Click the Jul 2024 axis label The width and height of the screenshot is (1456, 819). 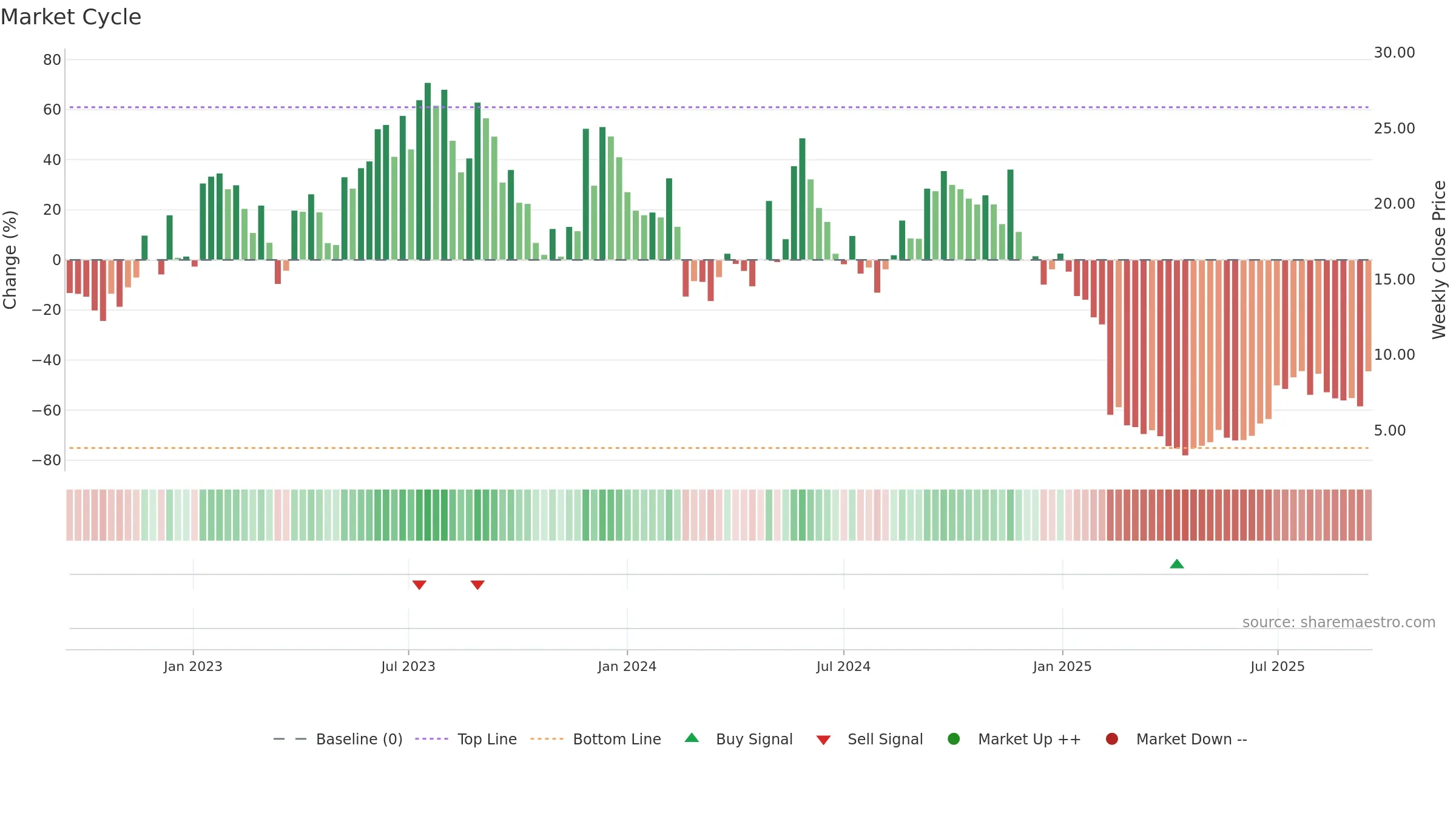pos(843,667)
